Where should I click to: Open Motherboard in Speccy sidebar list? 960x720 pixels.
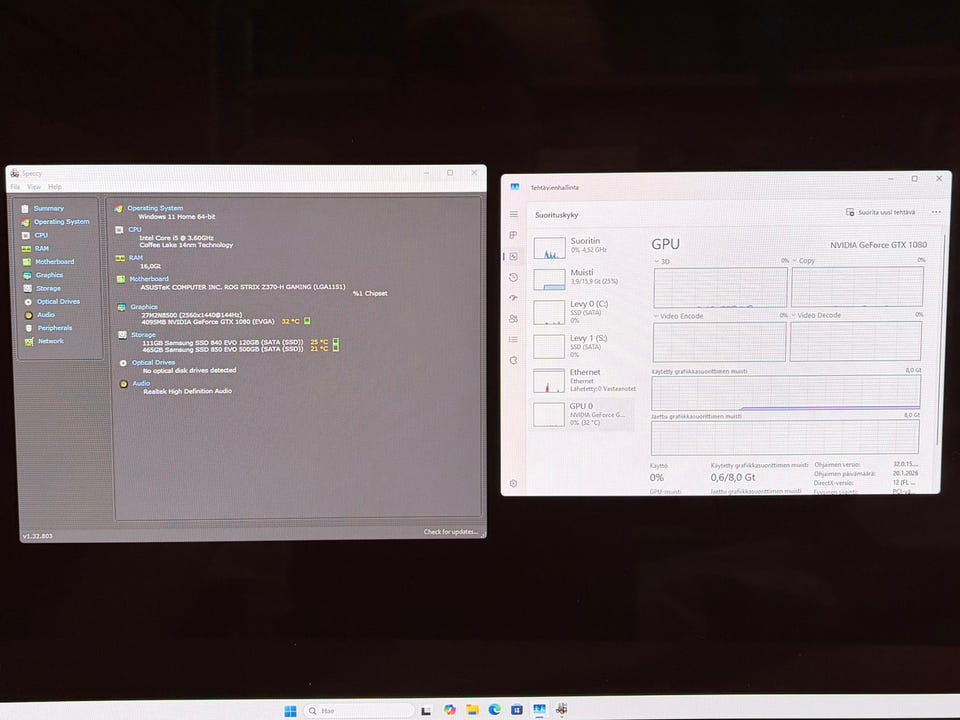[x=54, y=261]
